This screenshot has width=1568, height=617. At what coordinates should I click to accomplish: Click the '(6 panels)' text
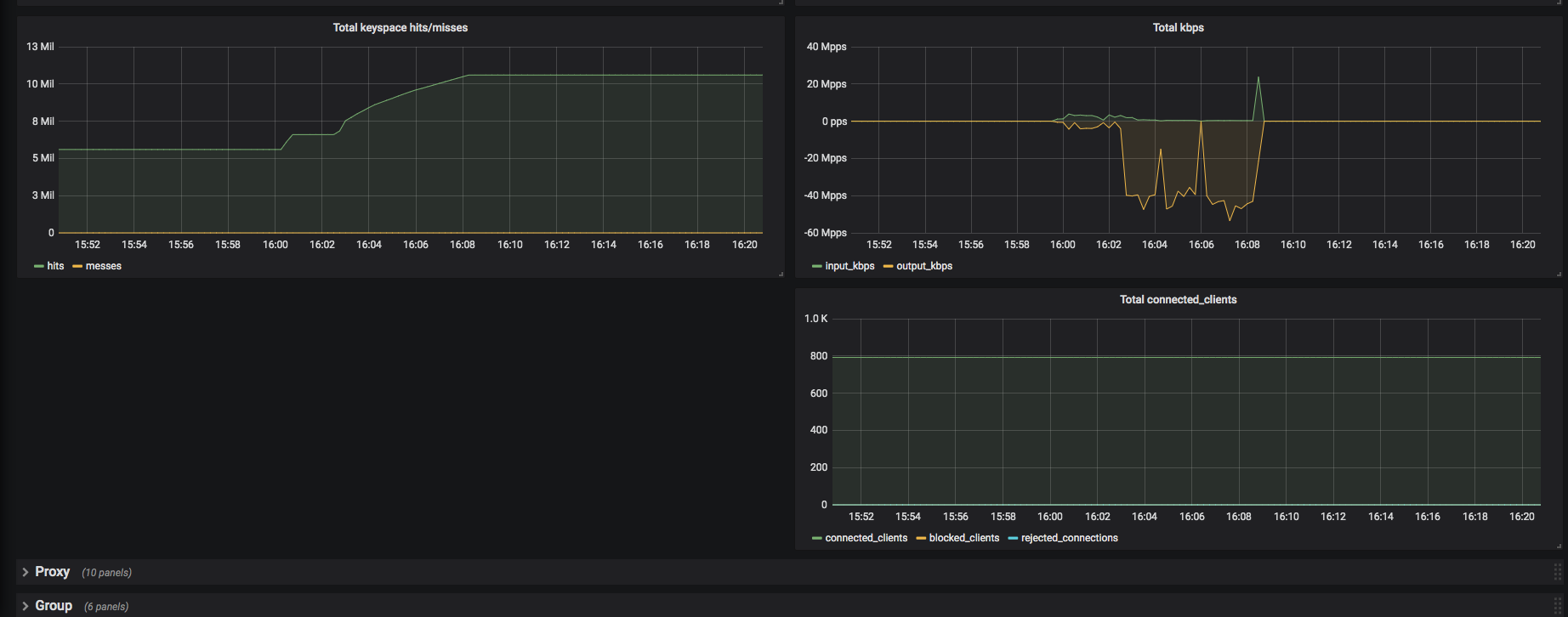(x=106, y=607)
